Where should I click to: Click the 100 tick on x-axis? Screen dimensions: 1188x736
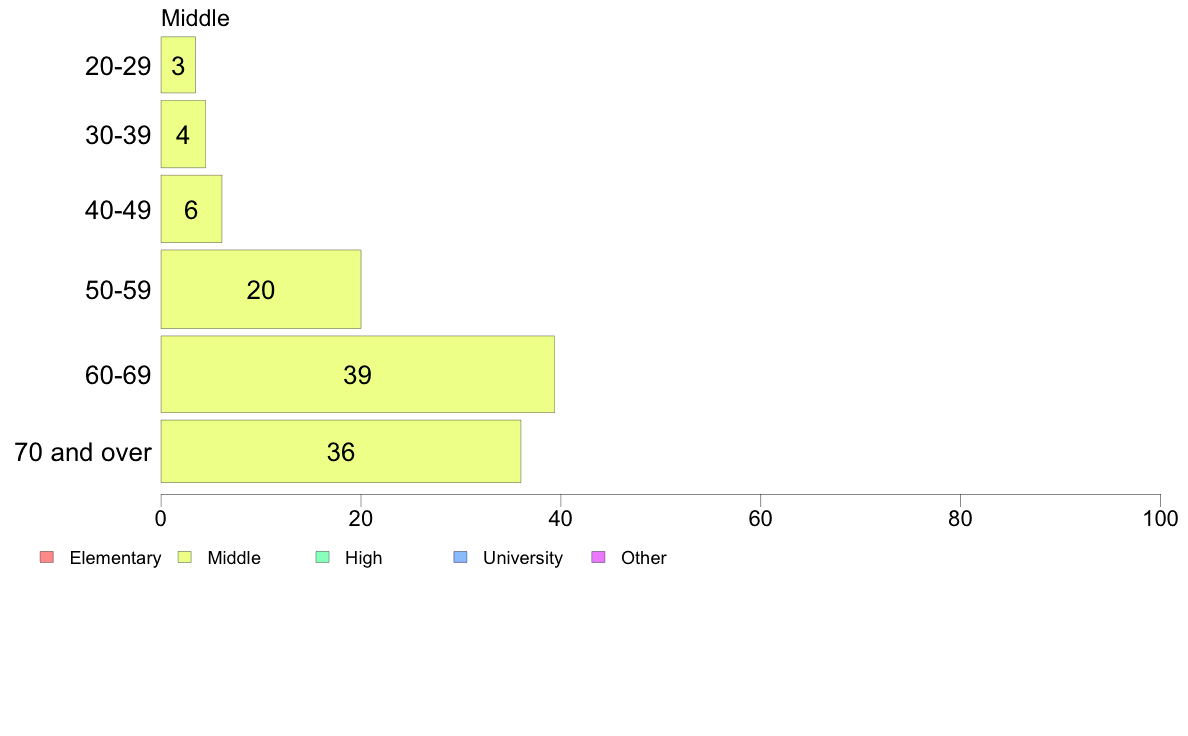click(1160, 518)
